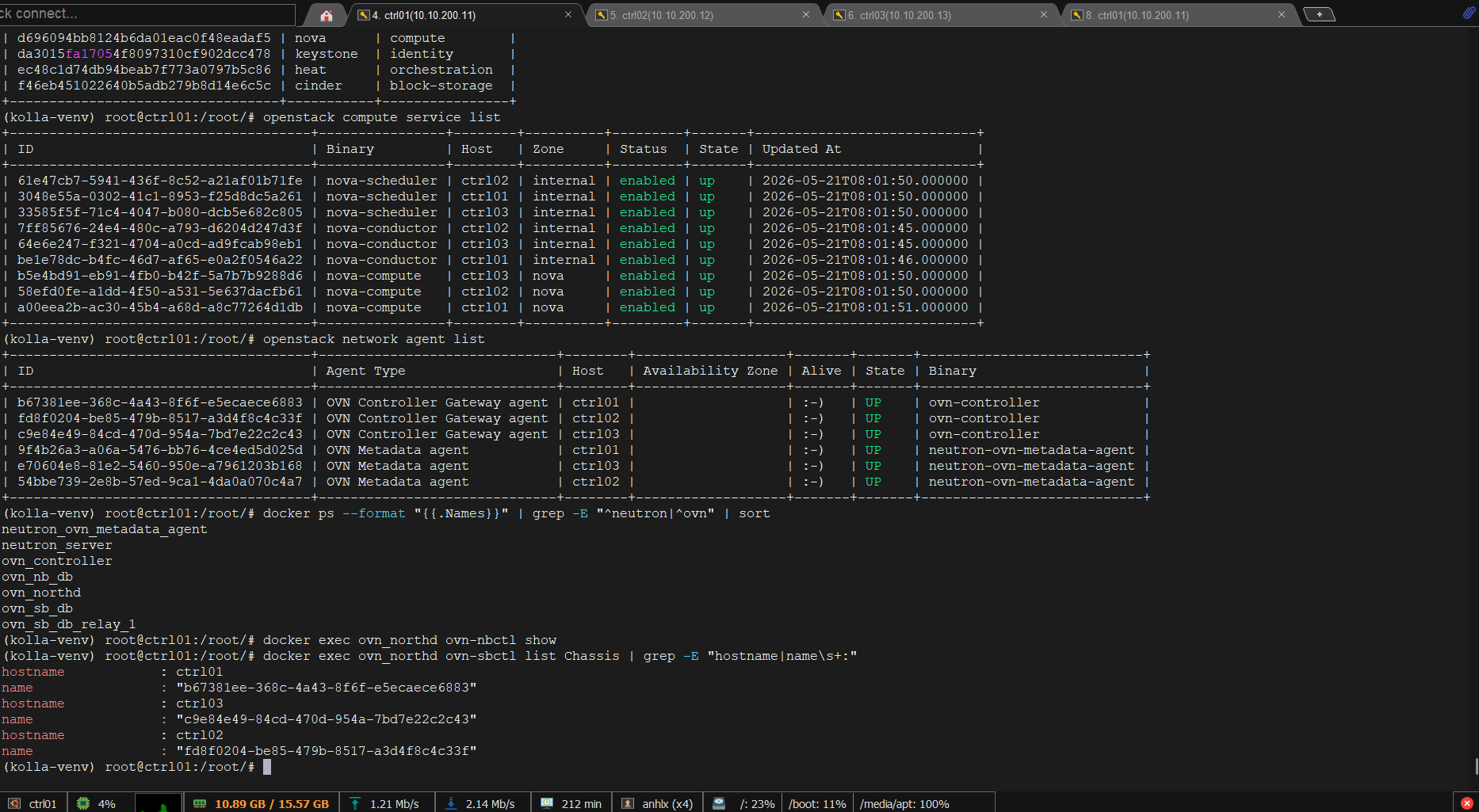Viewport: 1479px width, 812px height.
Task: Click 'neutron_server' container name
Action: [57, 545]
